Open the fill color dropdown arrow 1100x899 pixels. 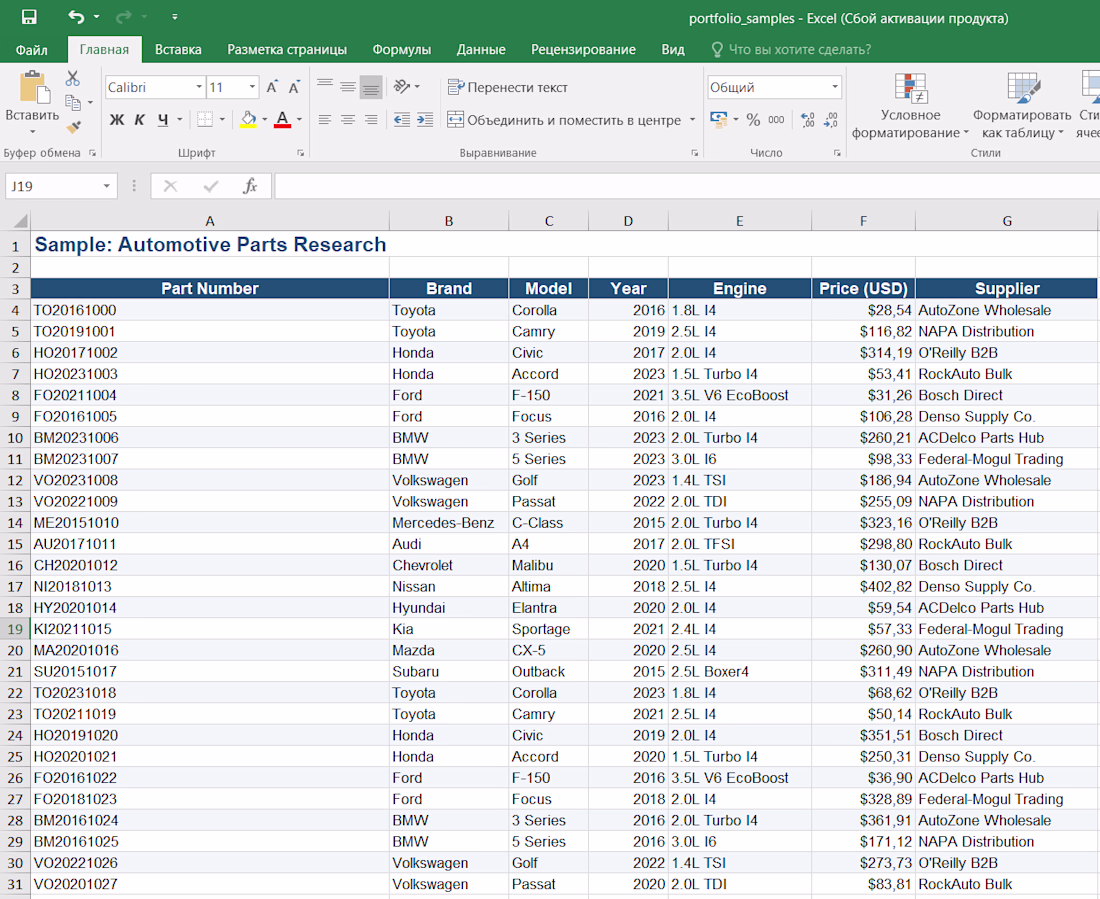(x=264, y=120)
